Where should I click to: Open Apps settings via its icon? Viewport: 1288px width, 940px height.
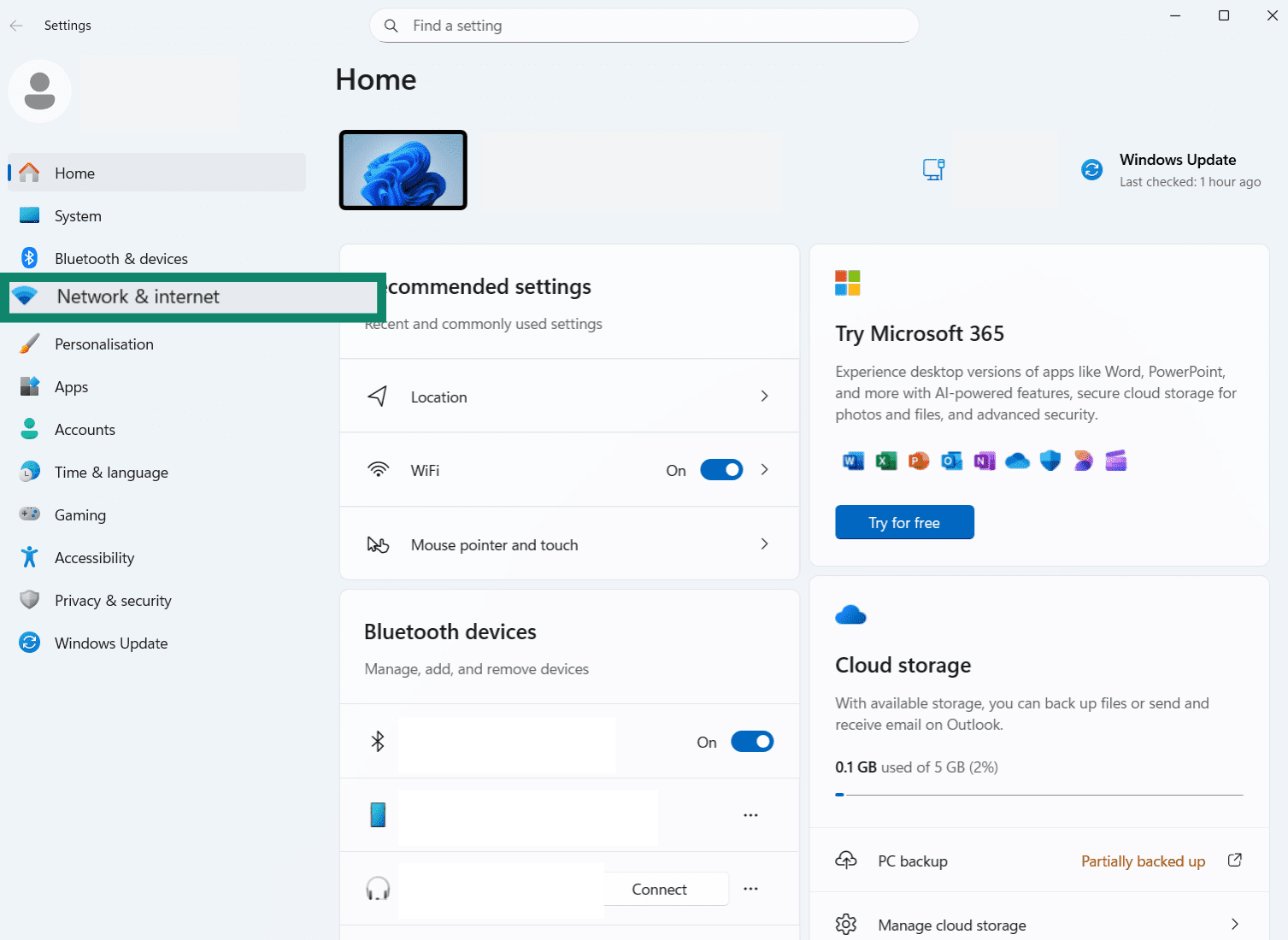pyautogui.click(x=30, y=386)
